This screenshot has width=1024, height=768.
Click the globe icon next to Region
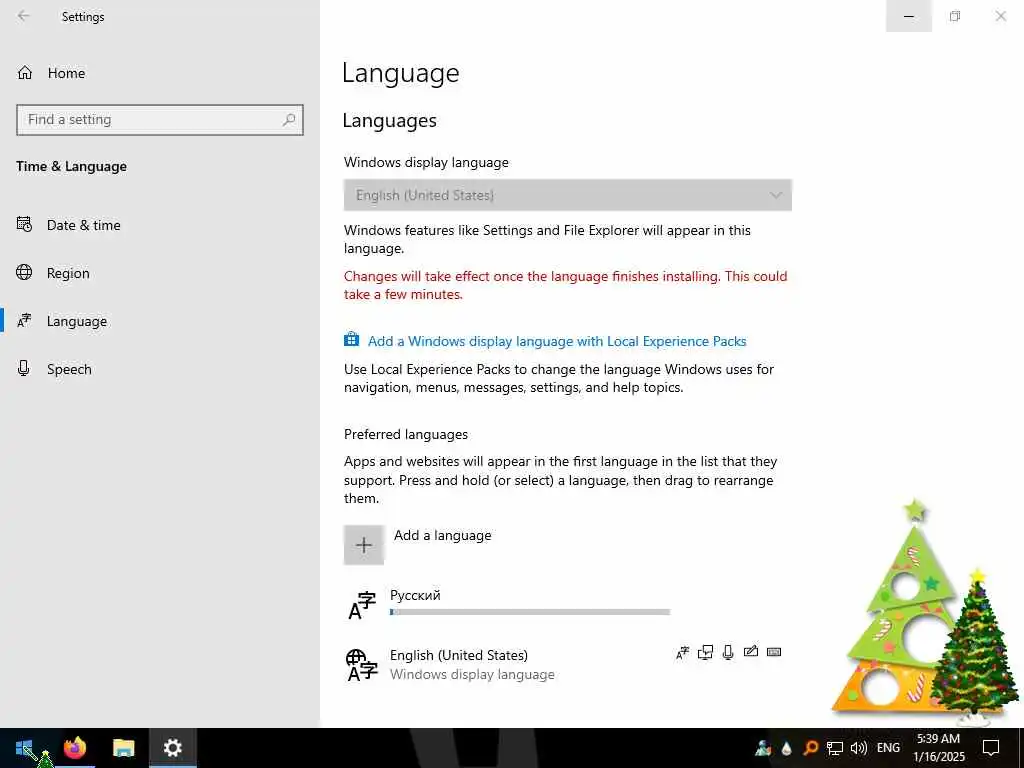pyautogui.click(x=24, y=272)
